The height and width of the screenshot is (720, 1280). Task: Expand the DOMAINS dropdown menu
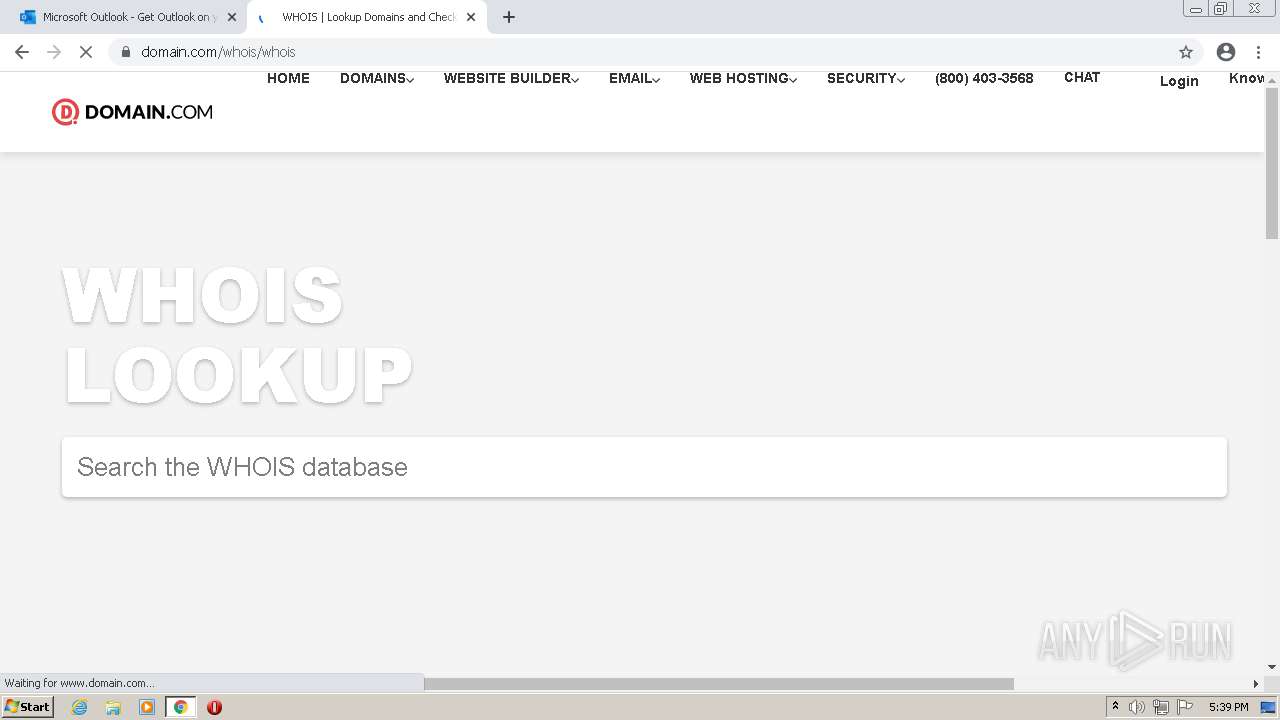click(377, 78)
